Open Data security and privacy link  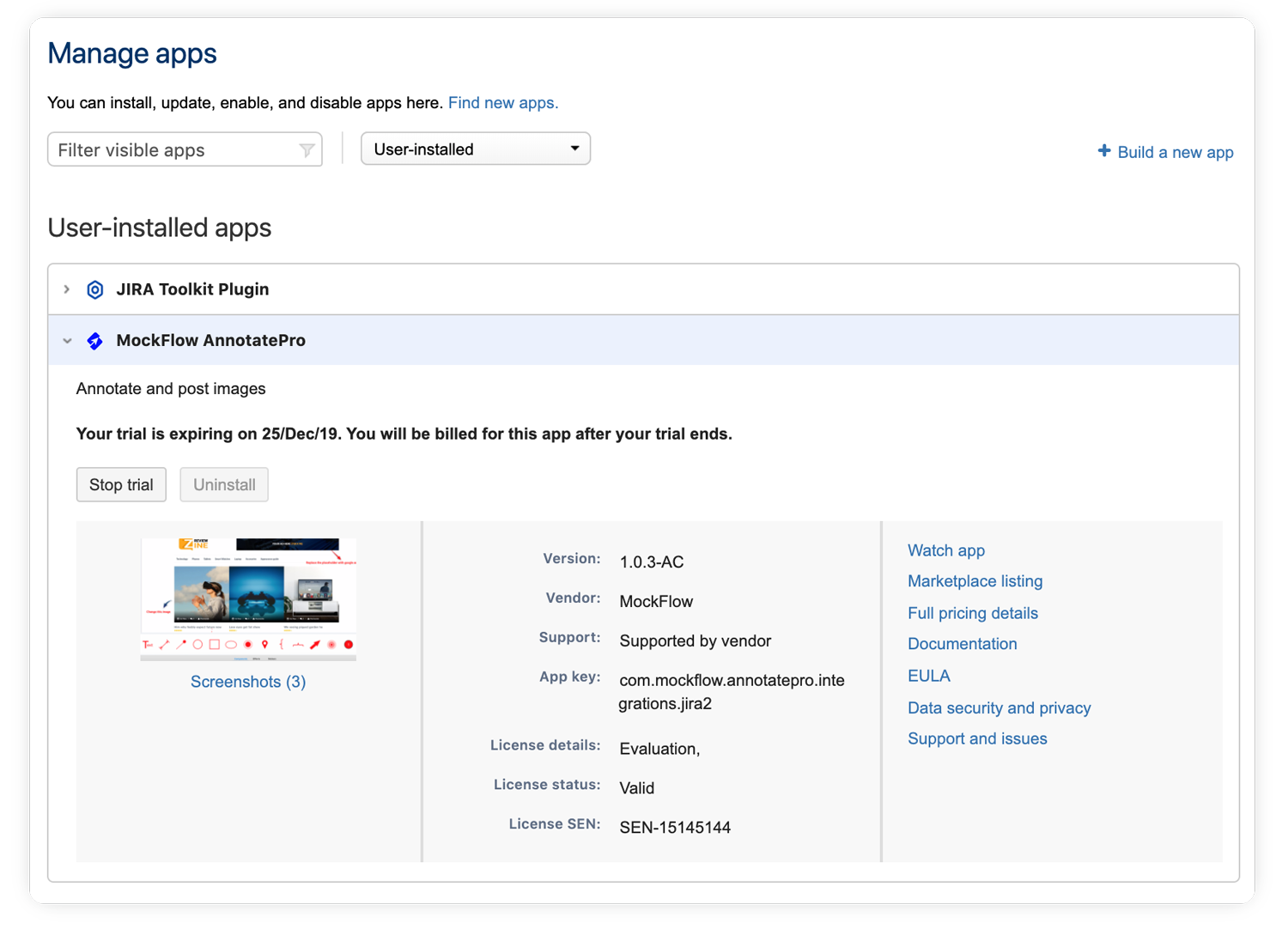999,707
